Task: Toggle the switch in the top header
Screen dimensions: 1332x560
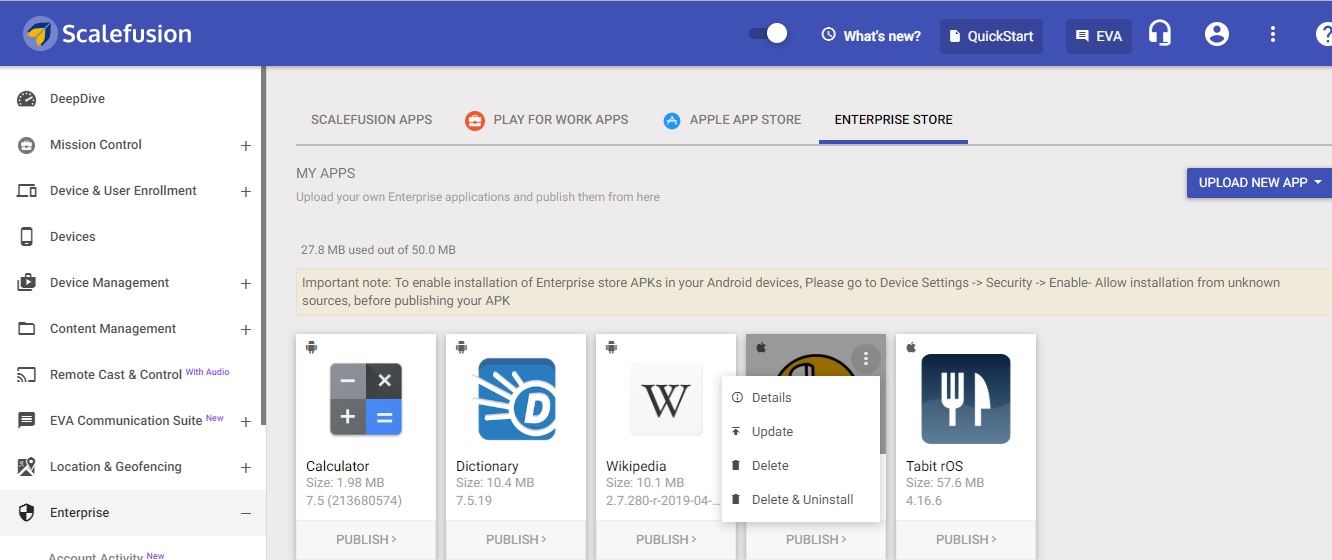Action: (768, 34)
